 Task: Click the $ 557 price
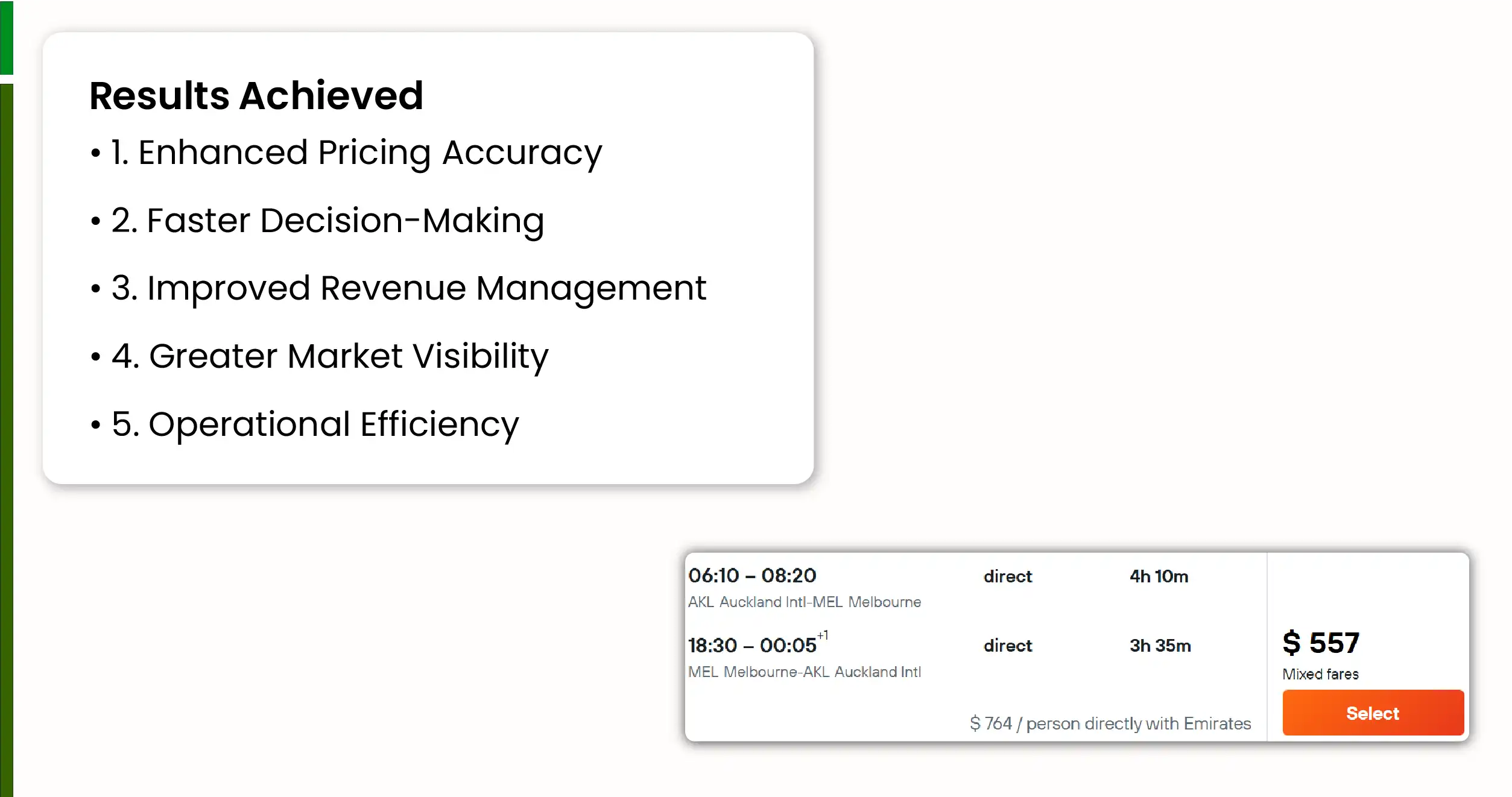(x=1320, y=643)
